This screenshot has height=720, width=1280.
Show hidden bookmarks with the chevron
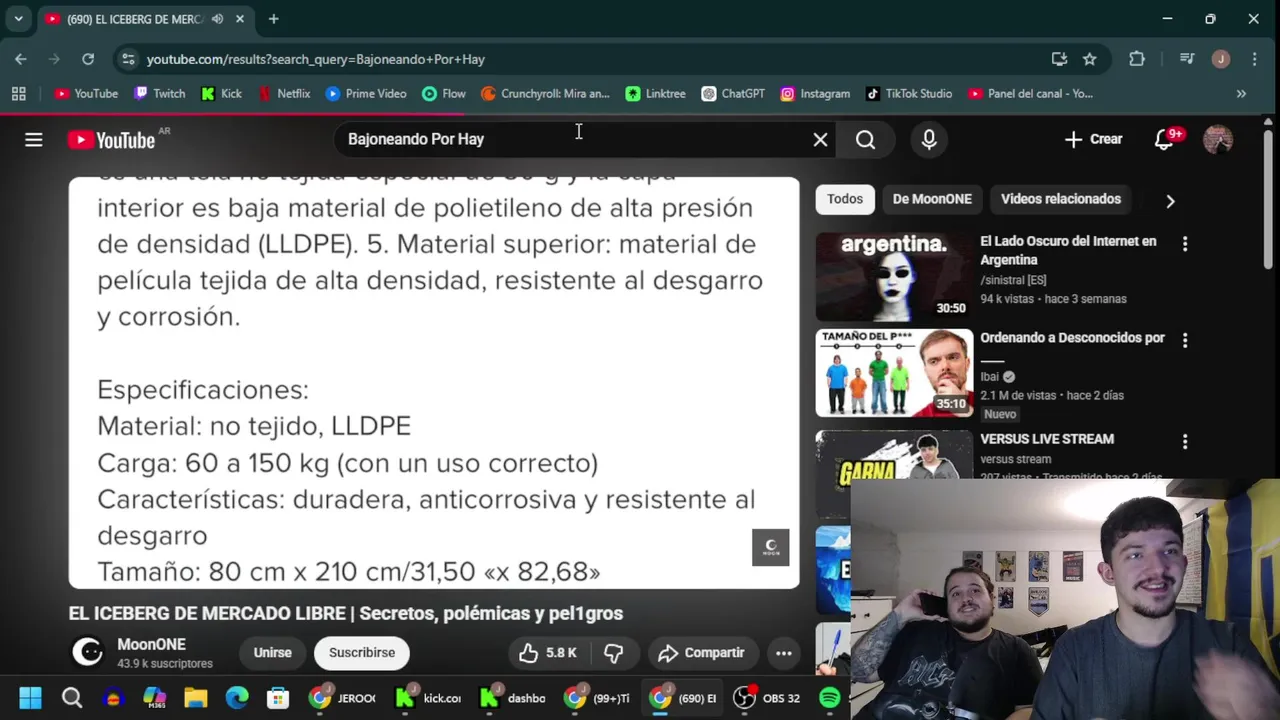[x=1241, y=93]
